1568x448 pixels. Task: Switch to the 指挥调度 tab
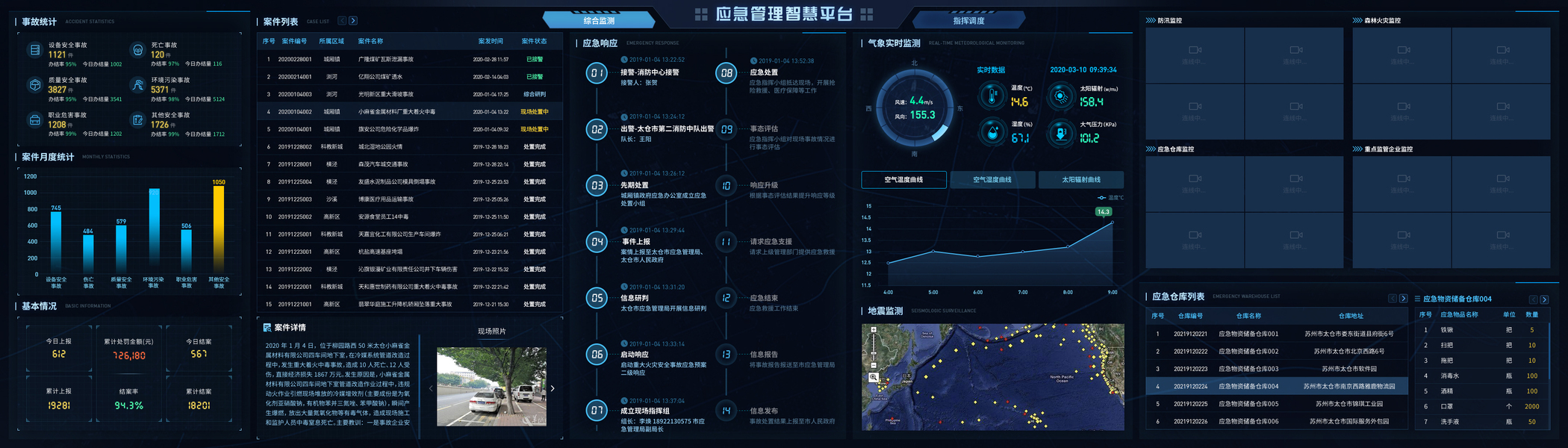click(x=968, y=21)
